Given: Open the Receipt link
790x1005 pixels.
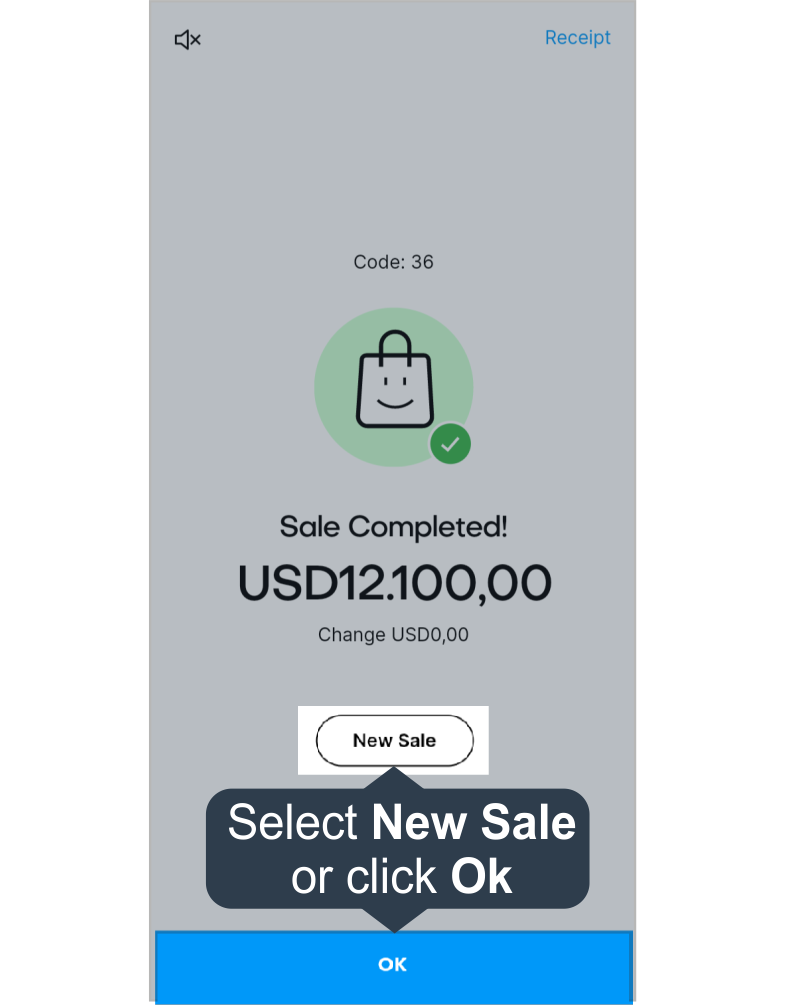Looking at the screenshot, I should click(577, 38).
